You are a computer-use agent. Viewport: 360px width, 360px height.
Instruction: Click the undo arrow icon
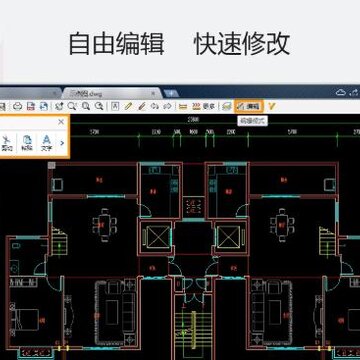click(x=155, y=107)
